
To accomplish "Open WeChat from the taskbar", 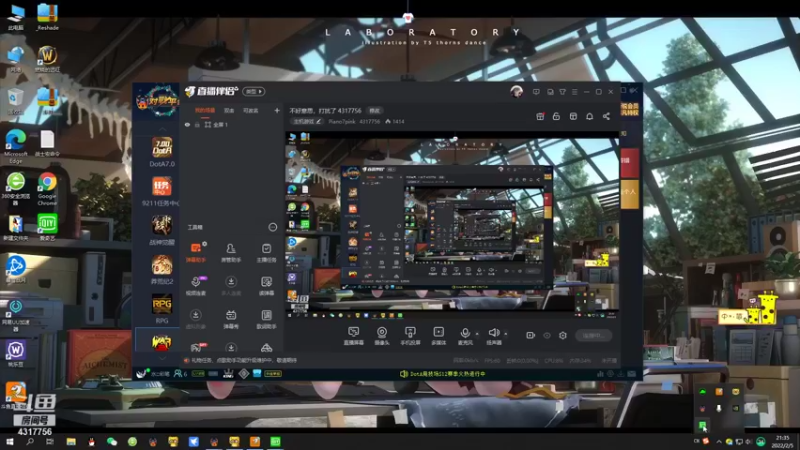I will coord(112,441).
